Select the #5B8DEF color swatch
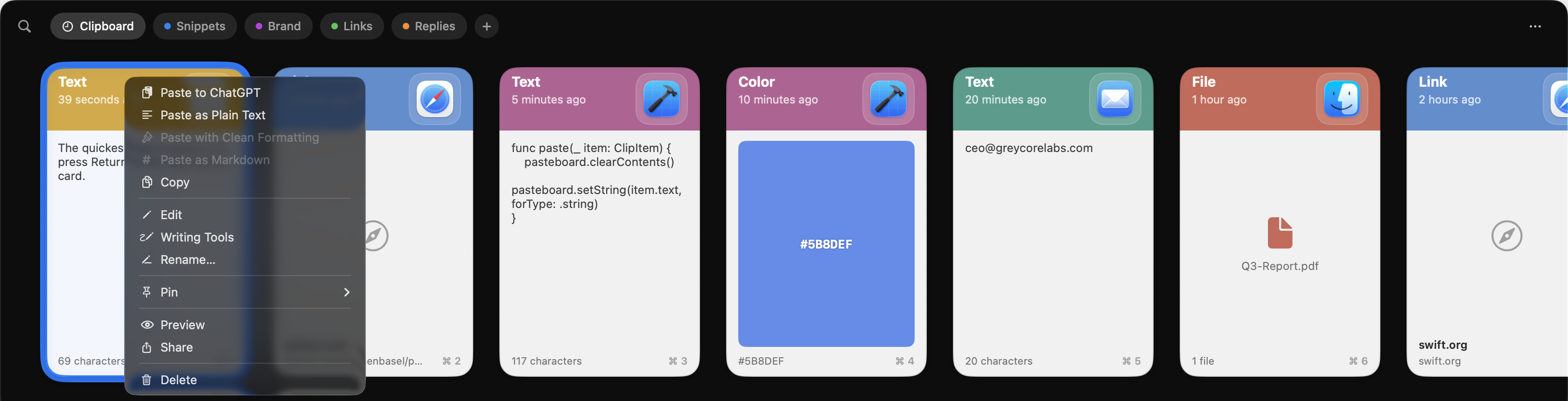Screen dimensions: 1568x401 point(826,243)
